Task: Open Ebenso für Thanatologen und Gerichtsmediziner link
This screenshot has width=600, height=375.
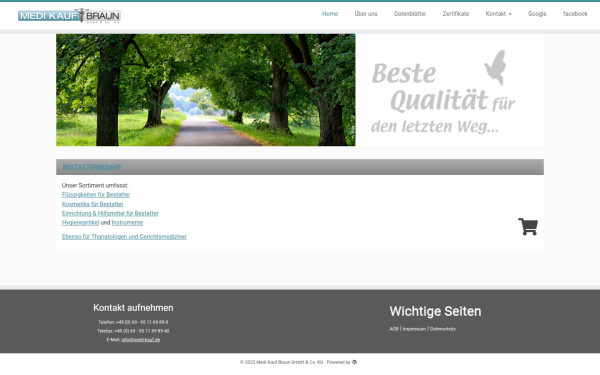Action: 124,236
